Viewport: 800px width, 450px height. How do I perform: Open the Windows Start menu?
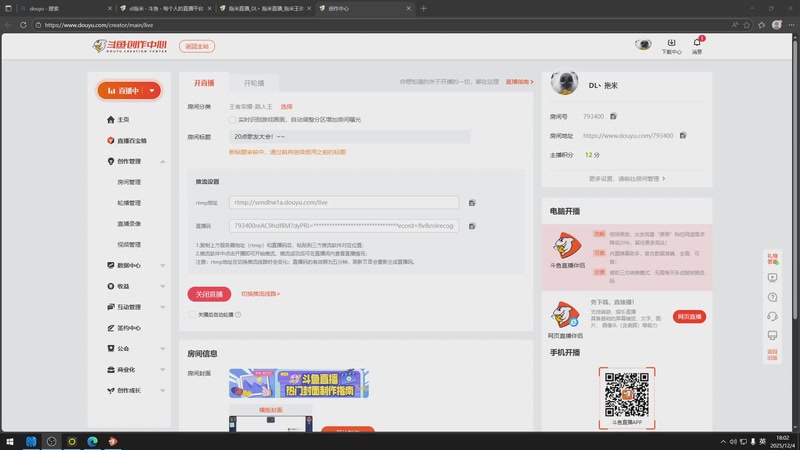pos(10,441)
